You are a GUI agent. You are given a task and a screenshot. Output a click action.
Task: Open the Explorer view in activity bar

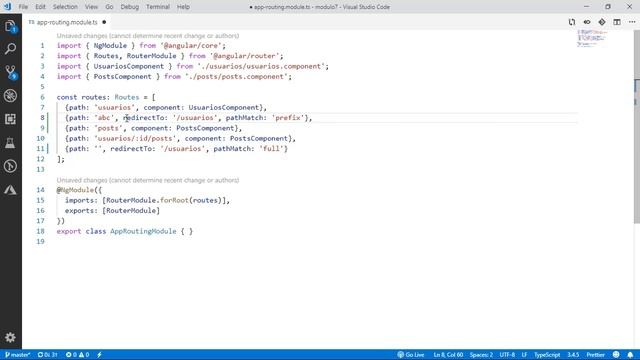click(x=10, y=27)
